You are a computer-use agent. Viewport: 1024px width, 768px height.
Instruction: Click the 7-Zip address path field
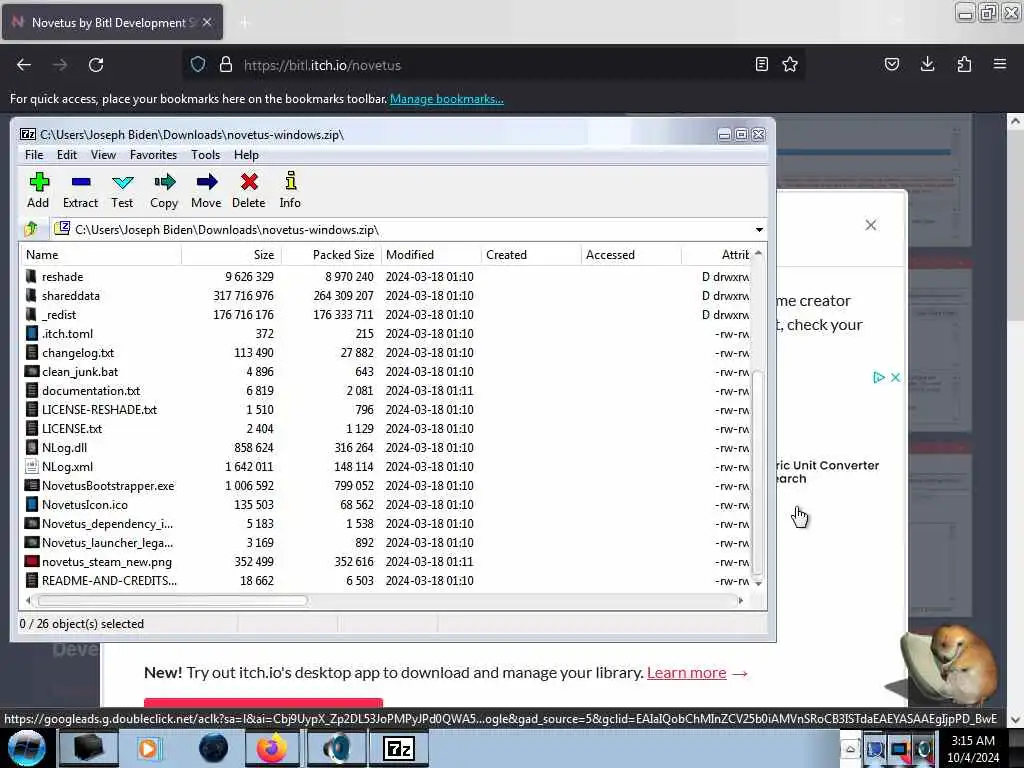[408, 230]
